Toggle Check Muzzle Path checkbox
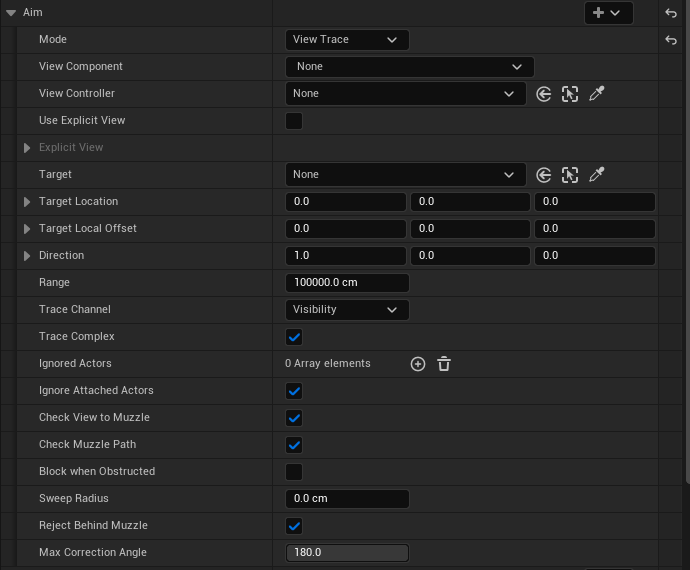Image resolution: width=690 pixels, height=570 pixels. (294, 445)
